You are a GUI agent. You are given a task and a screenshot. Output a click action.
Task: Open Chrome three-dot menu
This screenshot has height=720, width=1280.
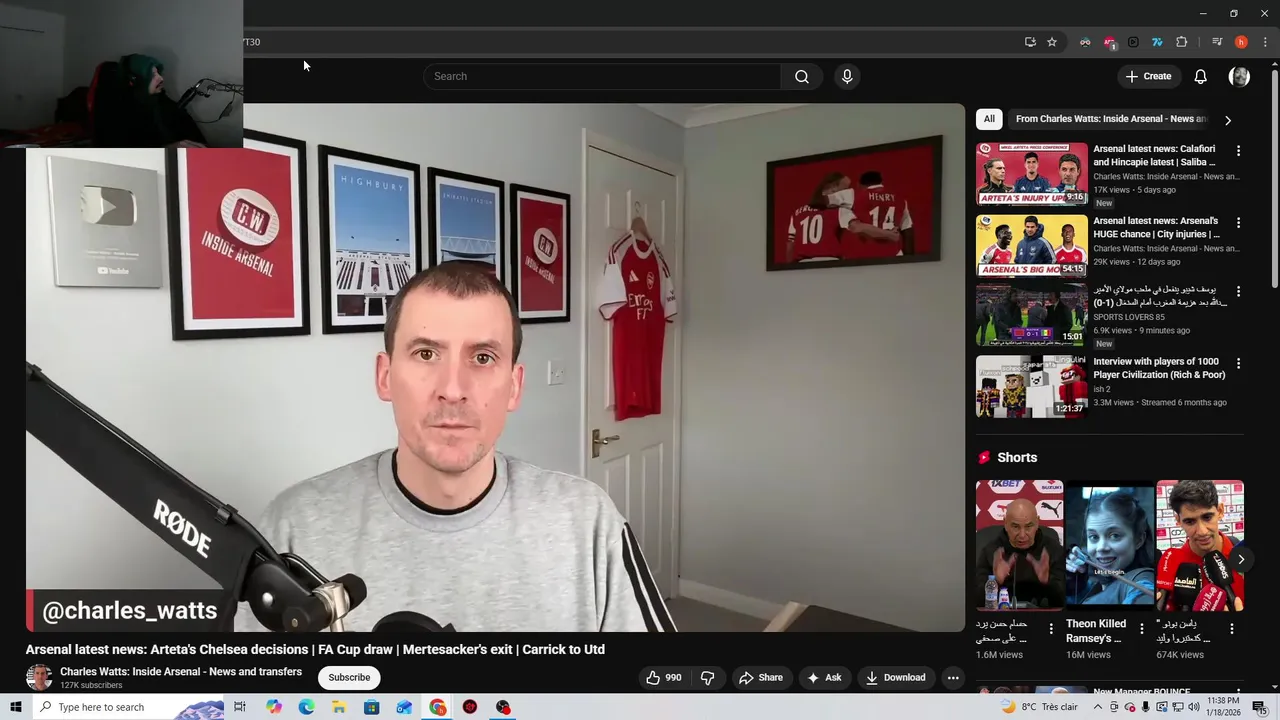tap(1265, 42)
